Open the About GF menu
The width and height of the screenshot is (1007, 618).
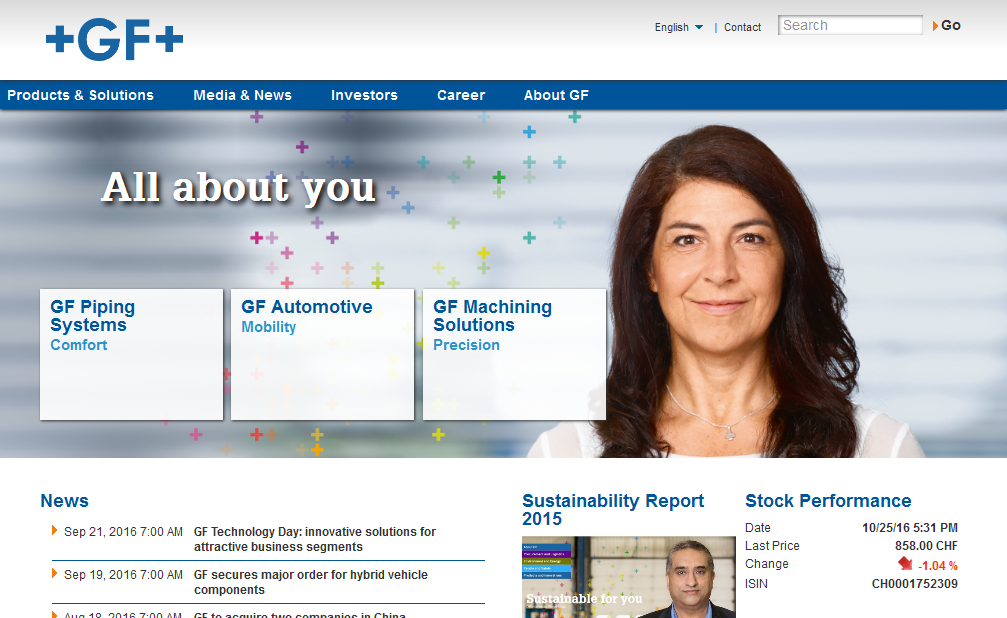pyautogui.click(x=556, y=95)
